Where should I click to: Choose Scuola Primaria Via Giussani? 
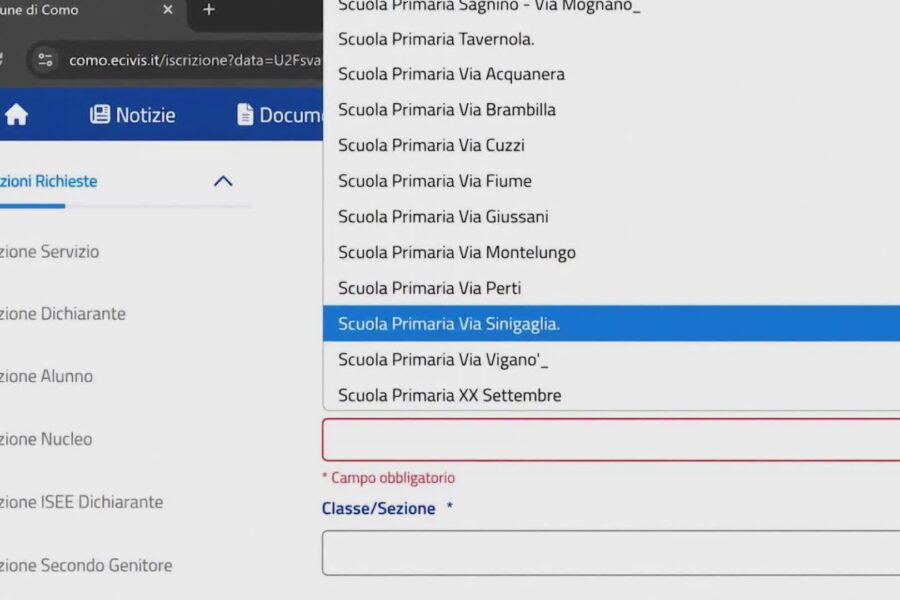611,216
